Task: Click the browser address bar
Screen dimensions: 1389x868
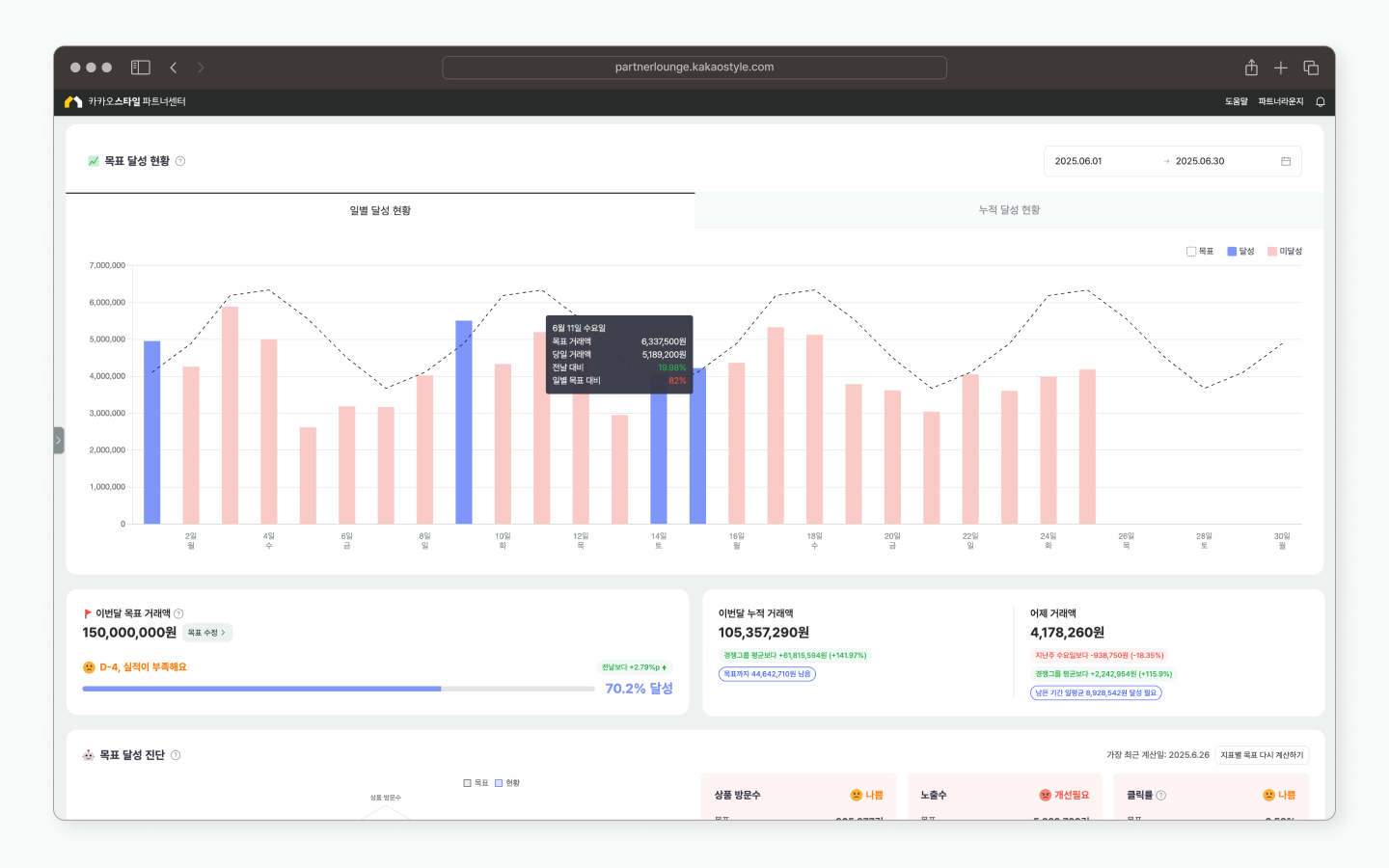Action: point(694,68)
